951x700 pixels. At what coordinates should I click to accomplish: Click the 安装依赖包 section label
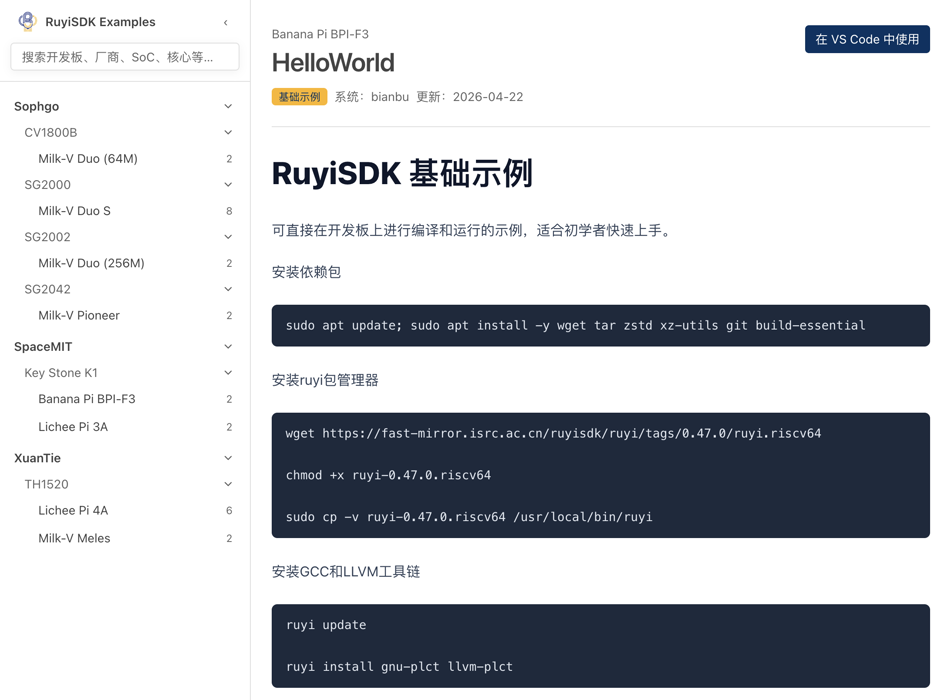[306, 272]
